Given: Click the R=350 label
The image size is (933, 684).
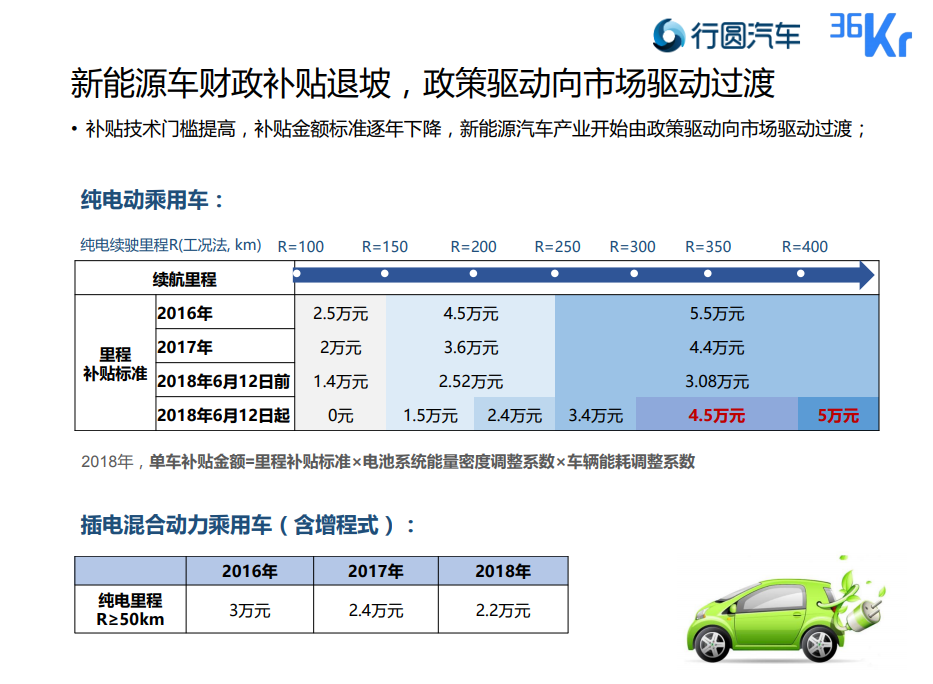Looking at the screenshot, I should pyautogui.click(x=708, y=246).
